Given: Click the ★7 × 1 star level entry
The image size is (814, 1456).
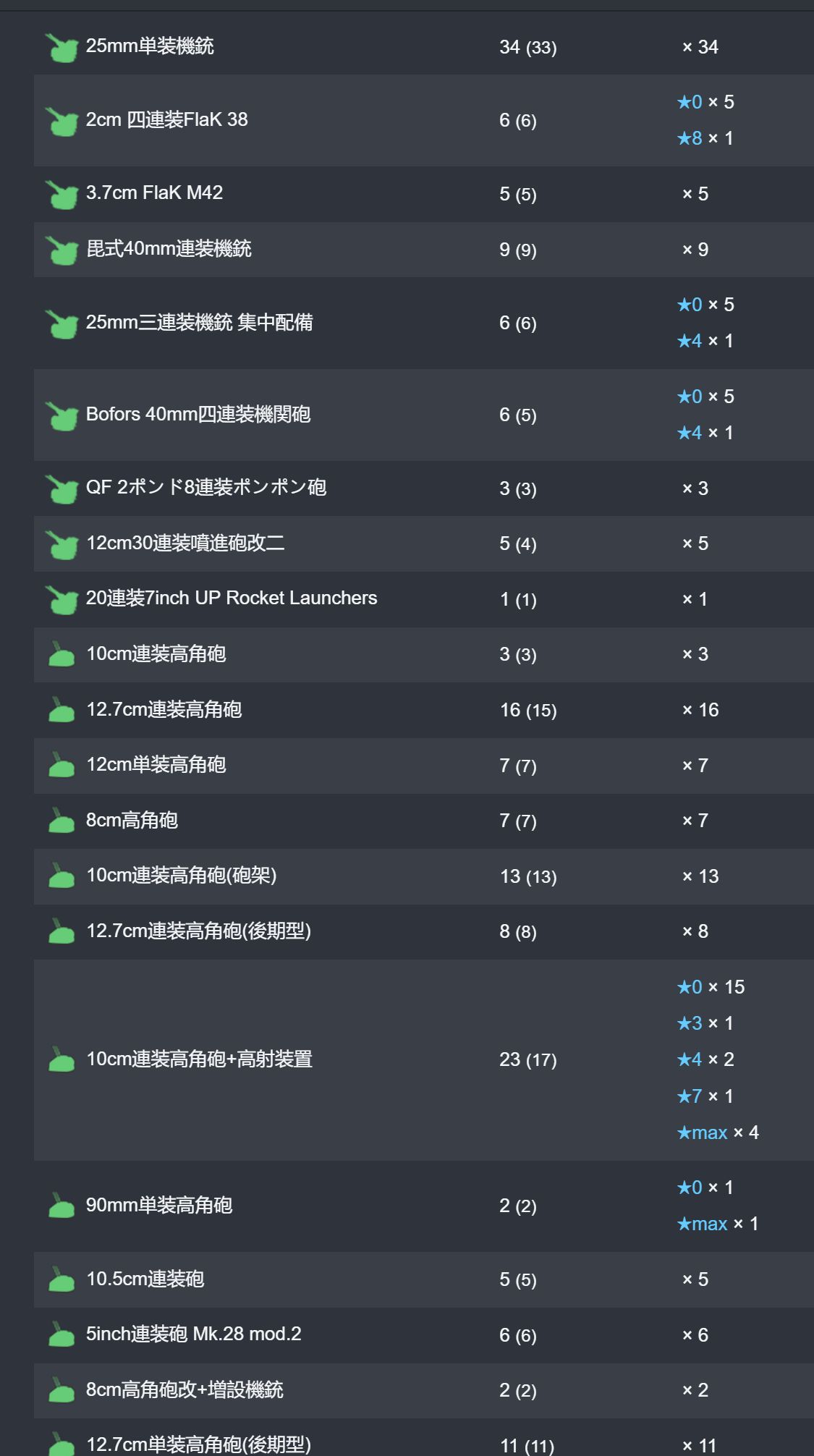Looking at the screenshot, I should [705, 1096].
